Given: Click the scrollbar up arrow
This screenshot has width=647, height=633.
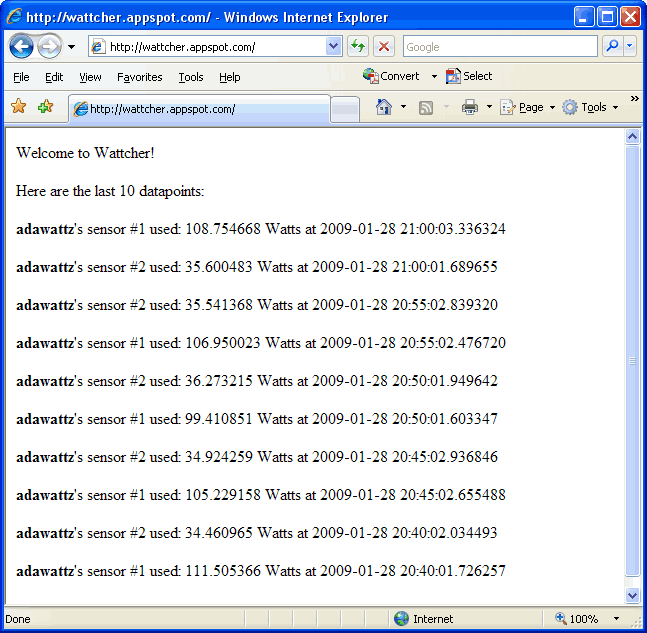Looking at the screenshot, I should pyautogui.click(x=632, y=137).
